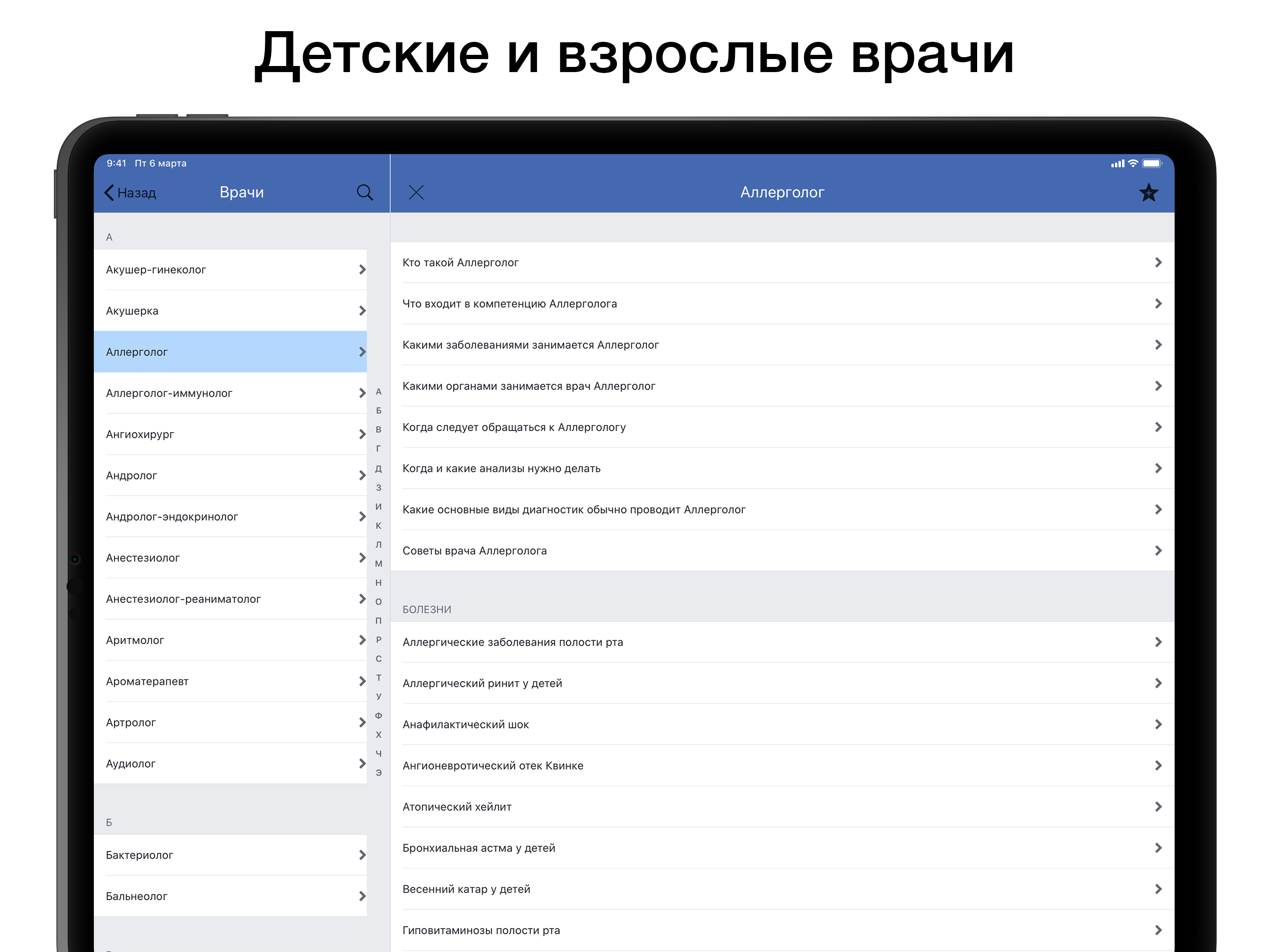Close the Аллерголог detail pane

pos(416,192)
